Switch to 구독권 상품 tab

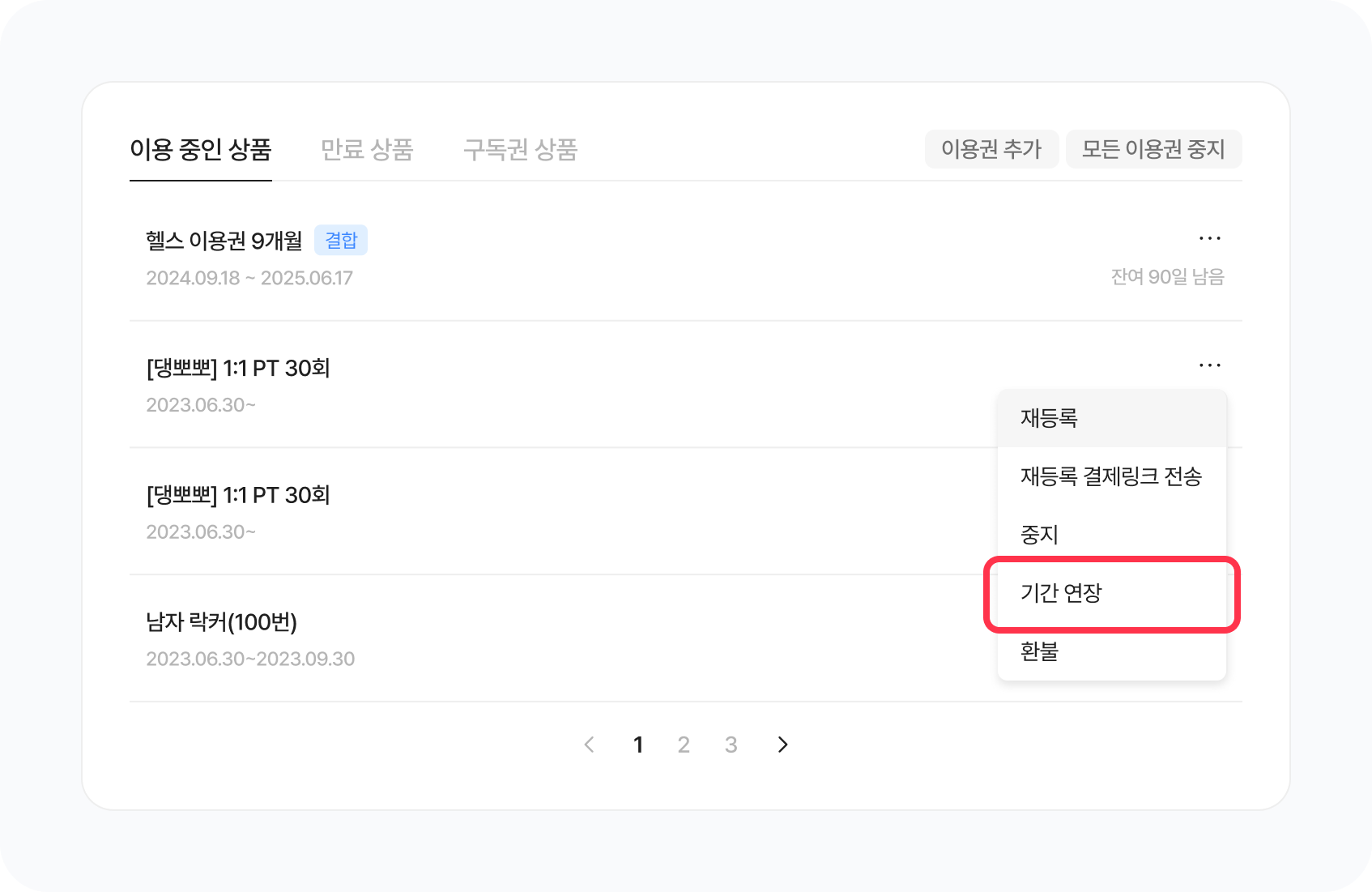coord(520,150)
